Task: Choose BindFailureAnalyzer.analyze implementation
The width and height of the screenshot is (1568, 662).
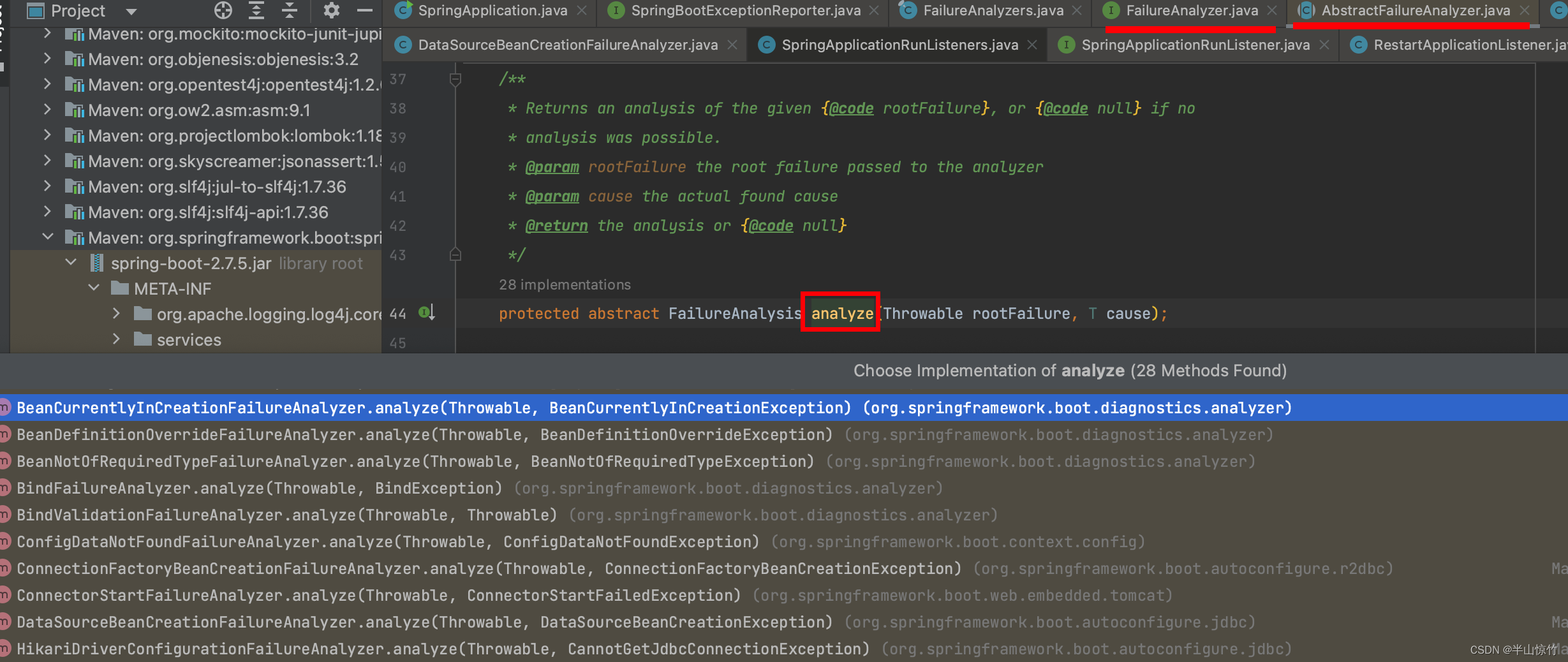Action: (x=784, y=488)
